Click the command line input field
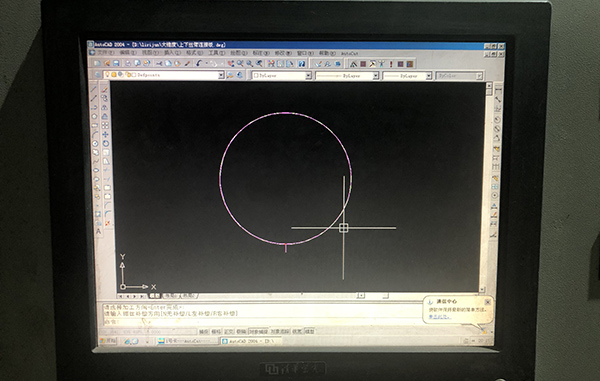The width and height of the screenshot is (600, 381). 262,322
